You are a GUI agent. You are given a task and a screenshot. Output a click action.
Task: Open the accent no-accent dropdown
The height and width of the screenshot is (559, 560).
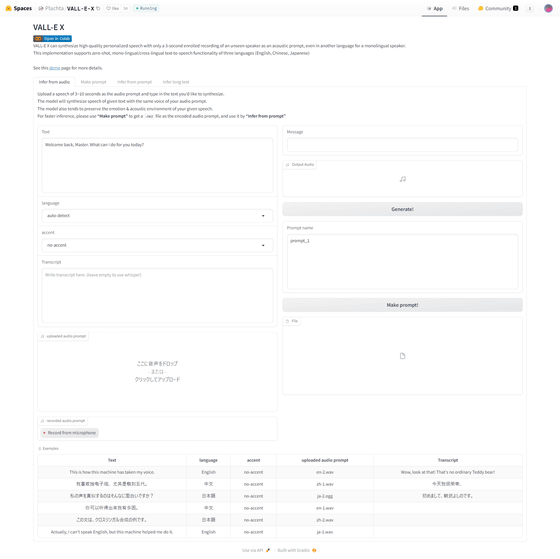point(157,245)
